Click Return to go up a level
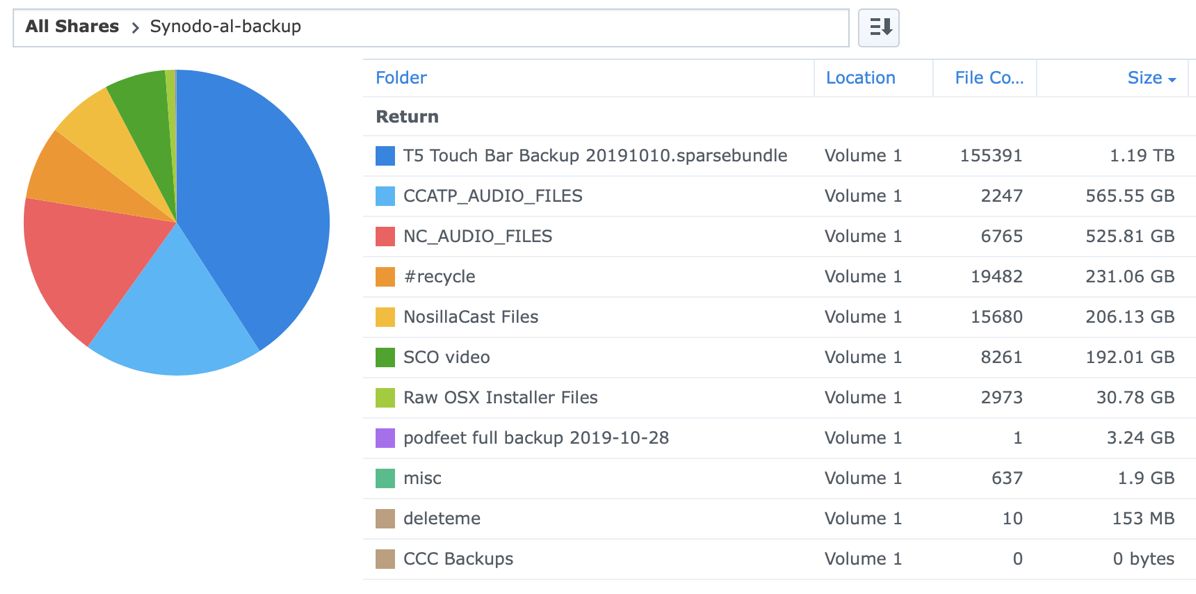The width and height of the screenshot is (1196, 594). pyautogui.click(x=407, y=117)
